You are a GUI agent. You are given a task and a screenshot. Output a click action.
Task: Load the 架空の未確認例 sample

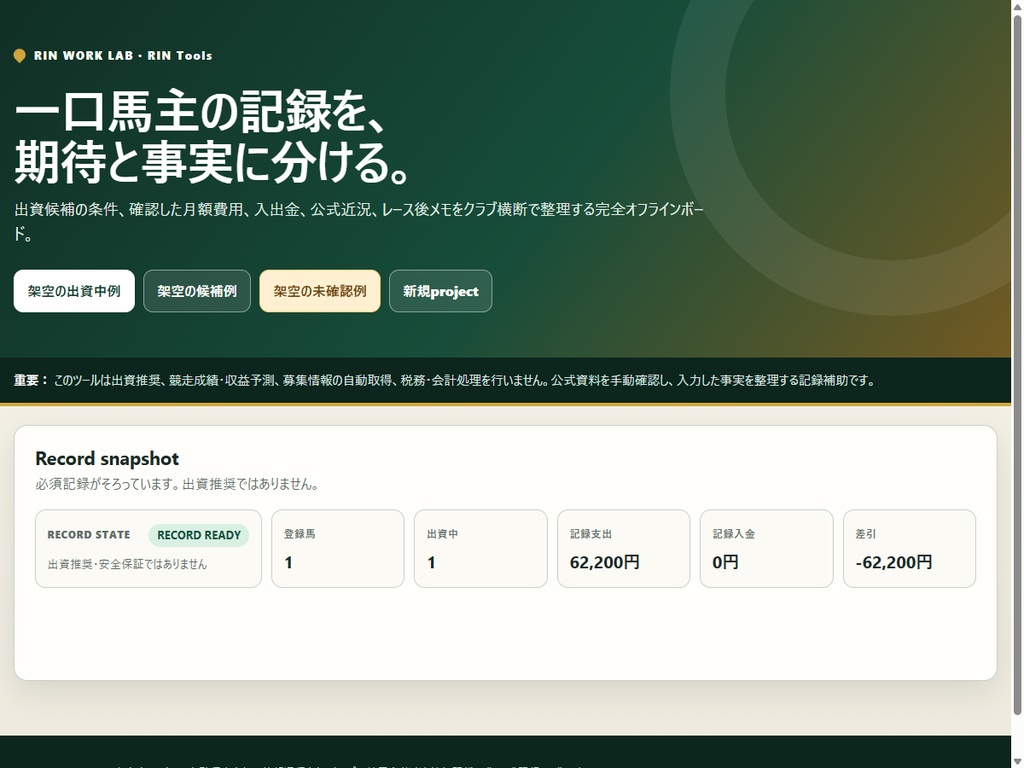point(319,291)
